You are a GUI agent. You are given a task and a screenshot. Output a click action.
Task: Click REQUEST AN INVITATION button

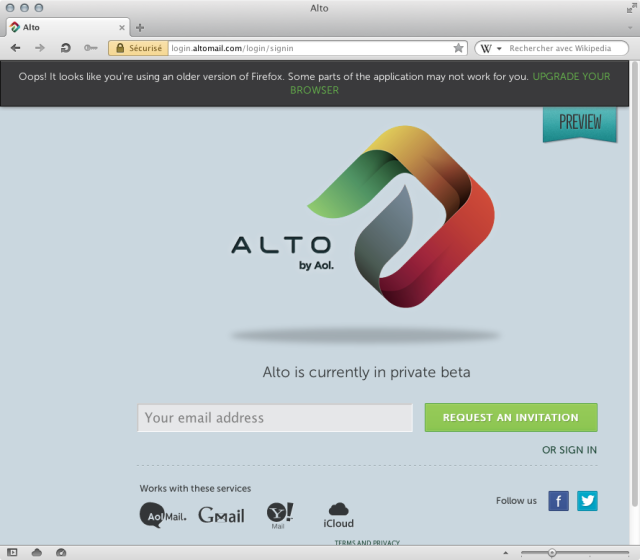(x=511, y=418)
